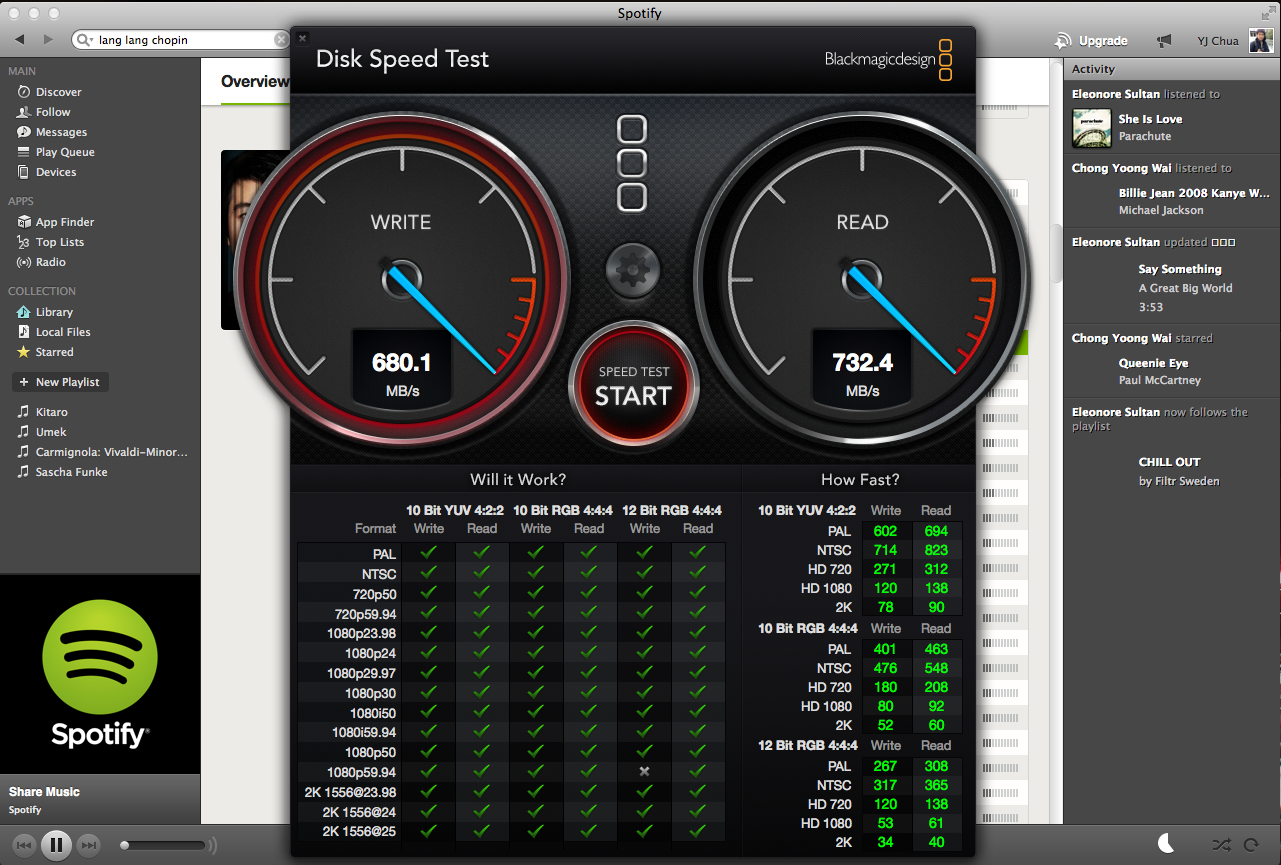Open Devices in Spotify sidebar

(x=56, y=172)
